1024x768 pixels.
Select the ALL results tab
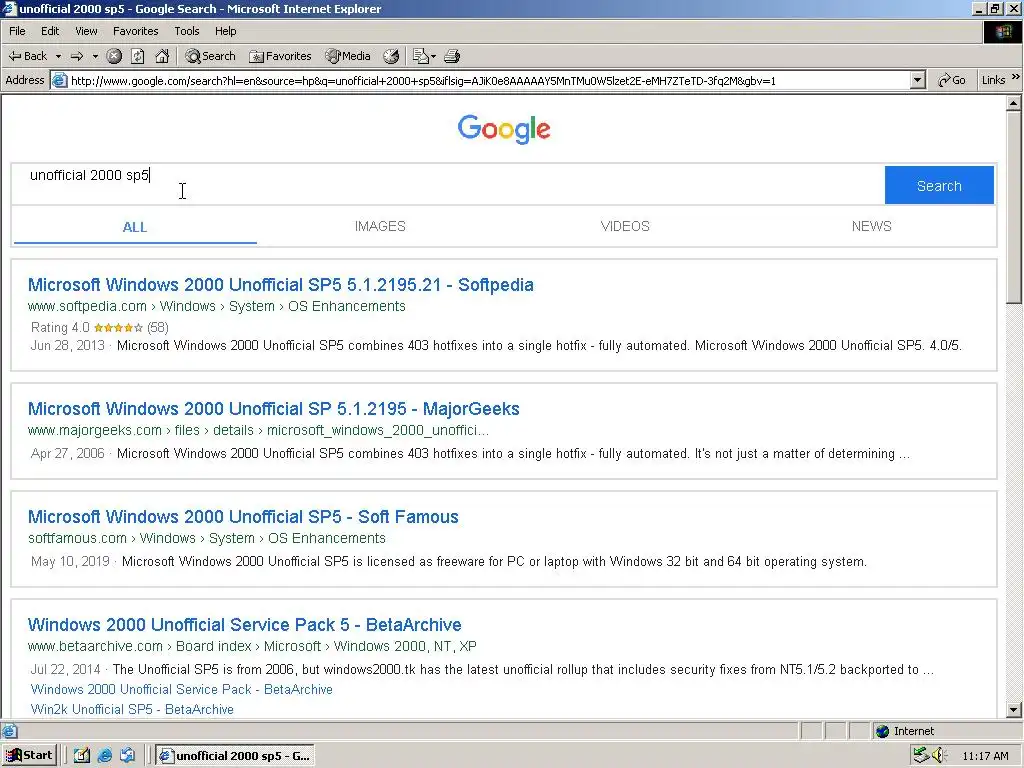[135, 227]
